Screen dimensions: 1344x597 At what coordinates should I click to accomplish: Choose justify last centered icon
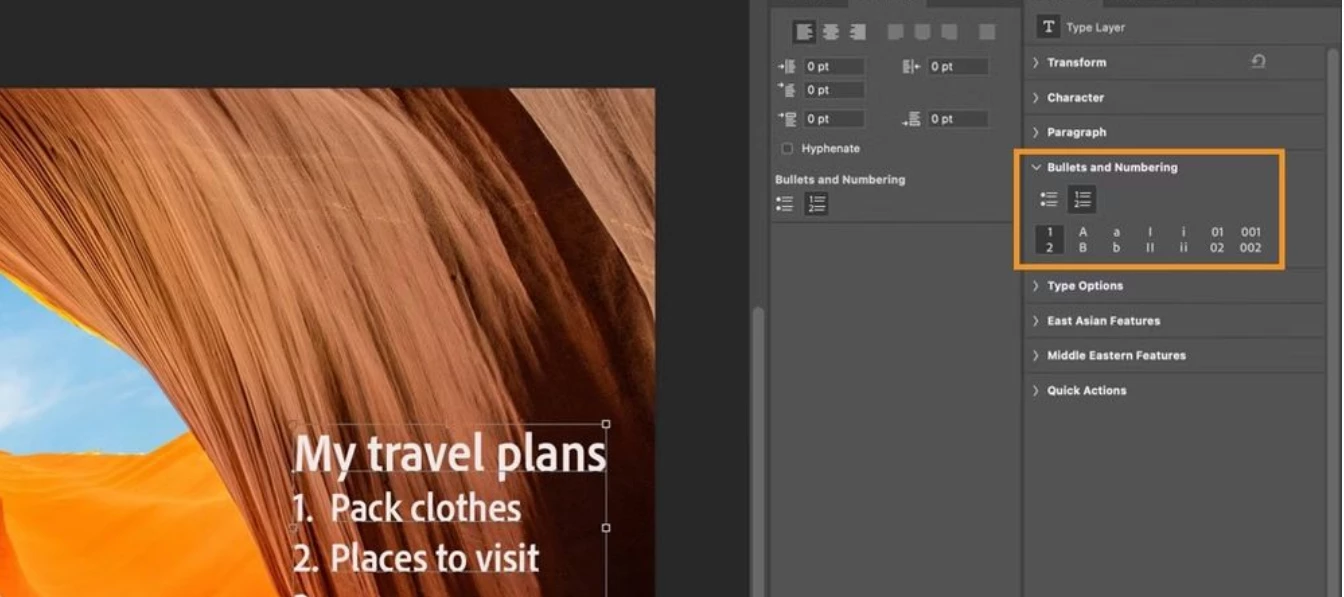point(921,32)
